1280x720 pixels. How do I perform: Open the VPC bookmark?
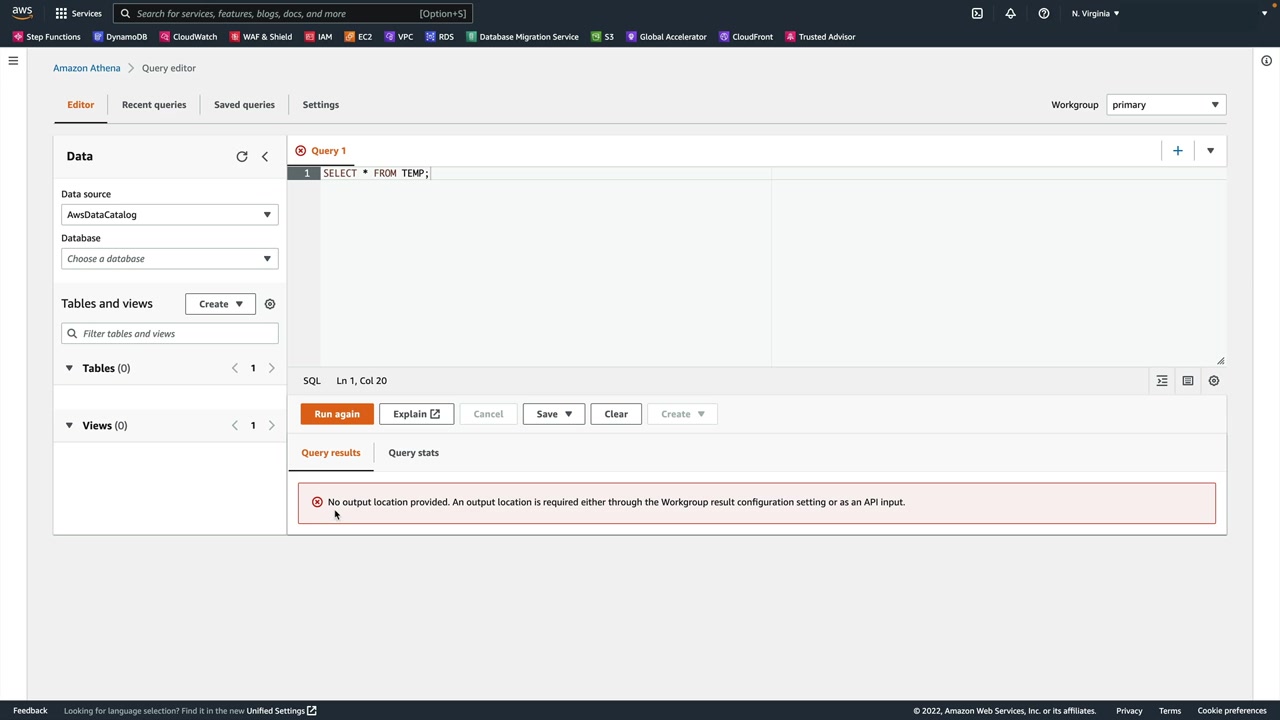tap(399, 37)
